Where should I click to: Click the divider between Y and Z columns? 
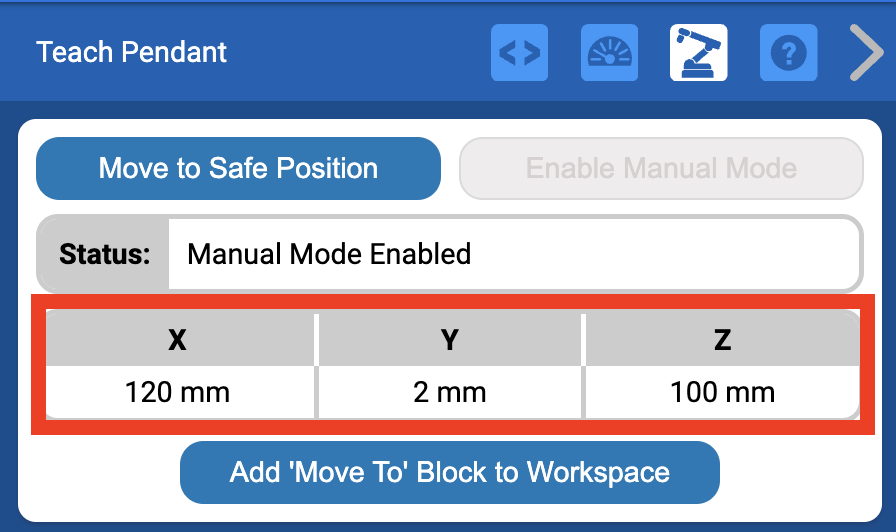tap(583, 366)
